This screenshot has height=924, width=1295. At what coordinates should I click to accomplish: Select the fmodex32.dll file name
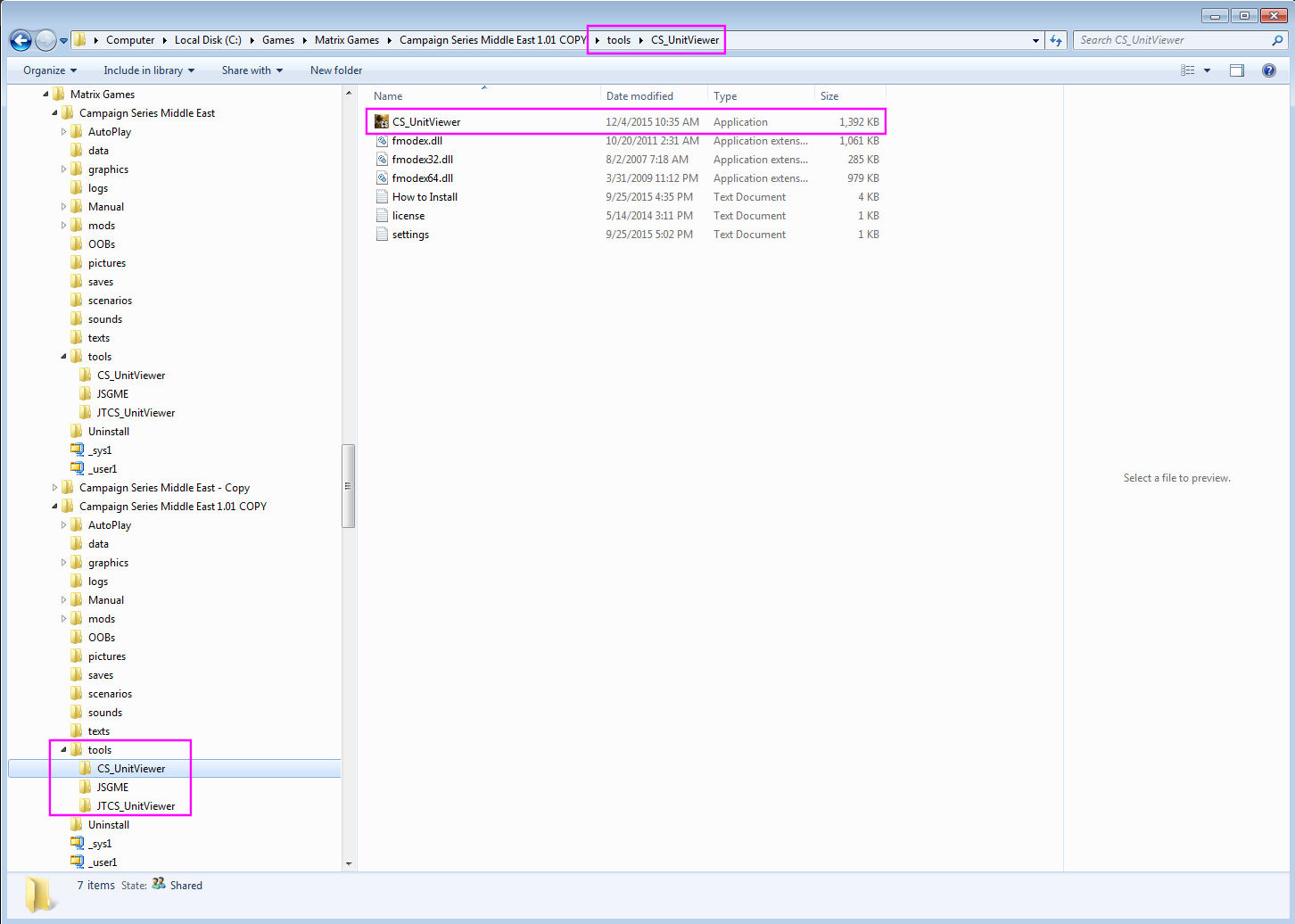423,160
